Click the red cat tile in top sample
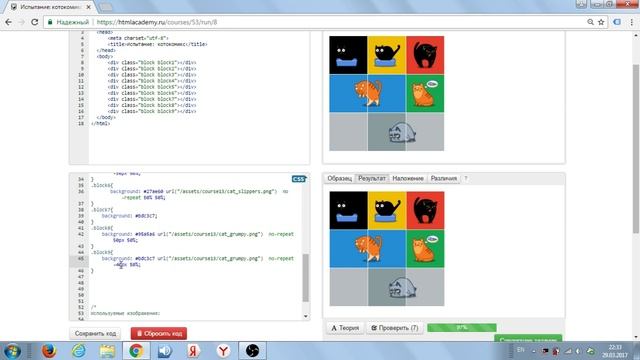This screenshot has height=360, width=640. coord(425,55)
